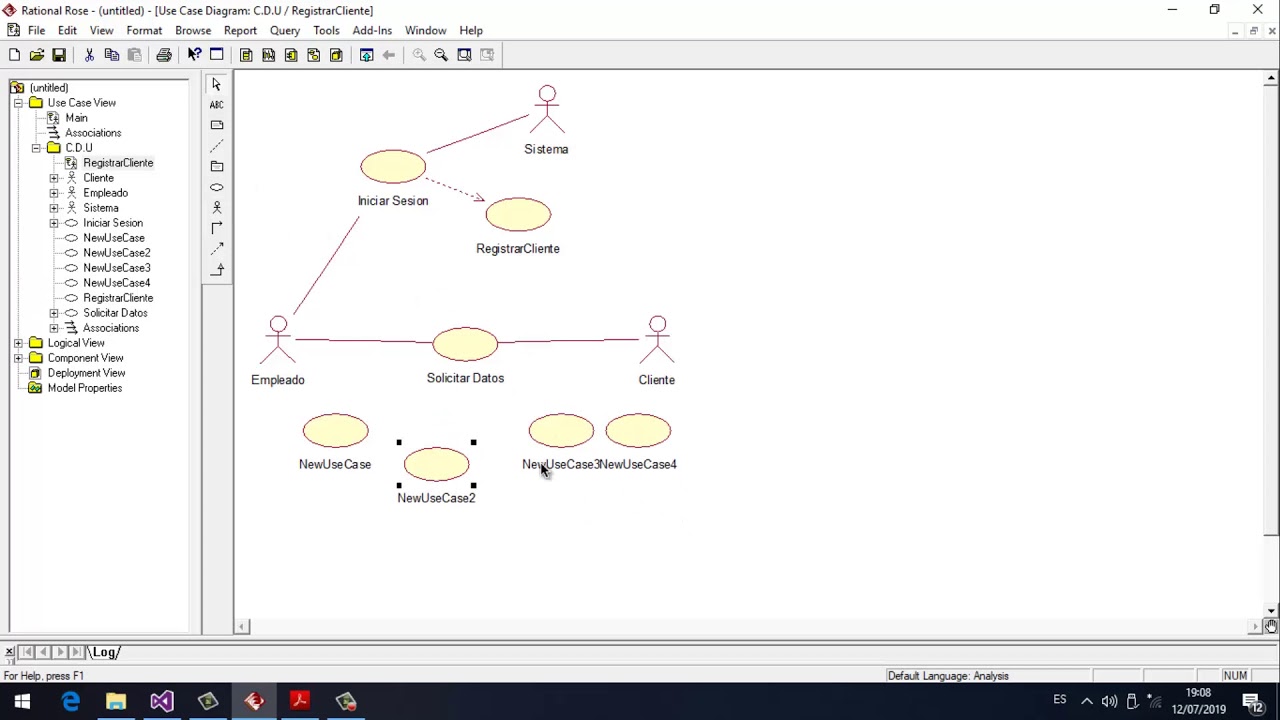This screenshot has height=720, width=1280.
Task: Collapse the C.D.U package node
Action: tap(36, 148)
